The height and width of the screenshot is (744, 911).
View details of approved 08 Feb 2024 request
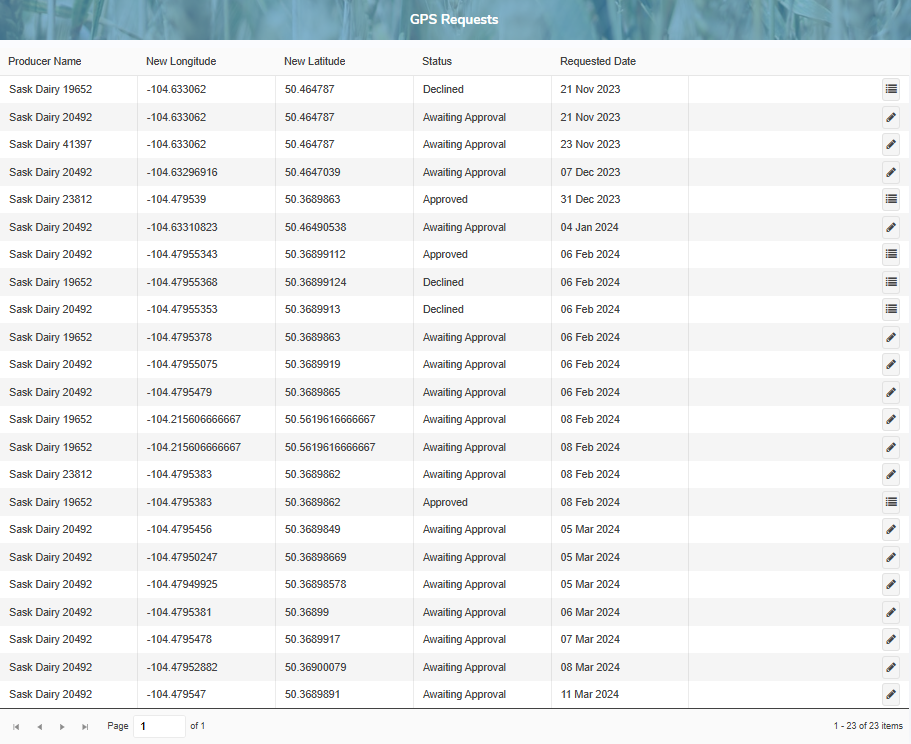[891, 502]
